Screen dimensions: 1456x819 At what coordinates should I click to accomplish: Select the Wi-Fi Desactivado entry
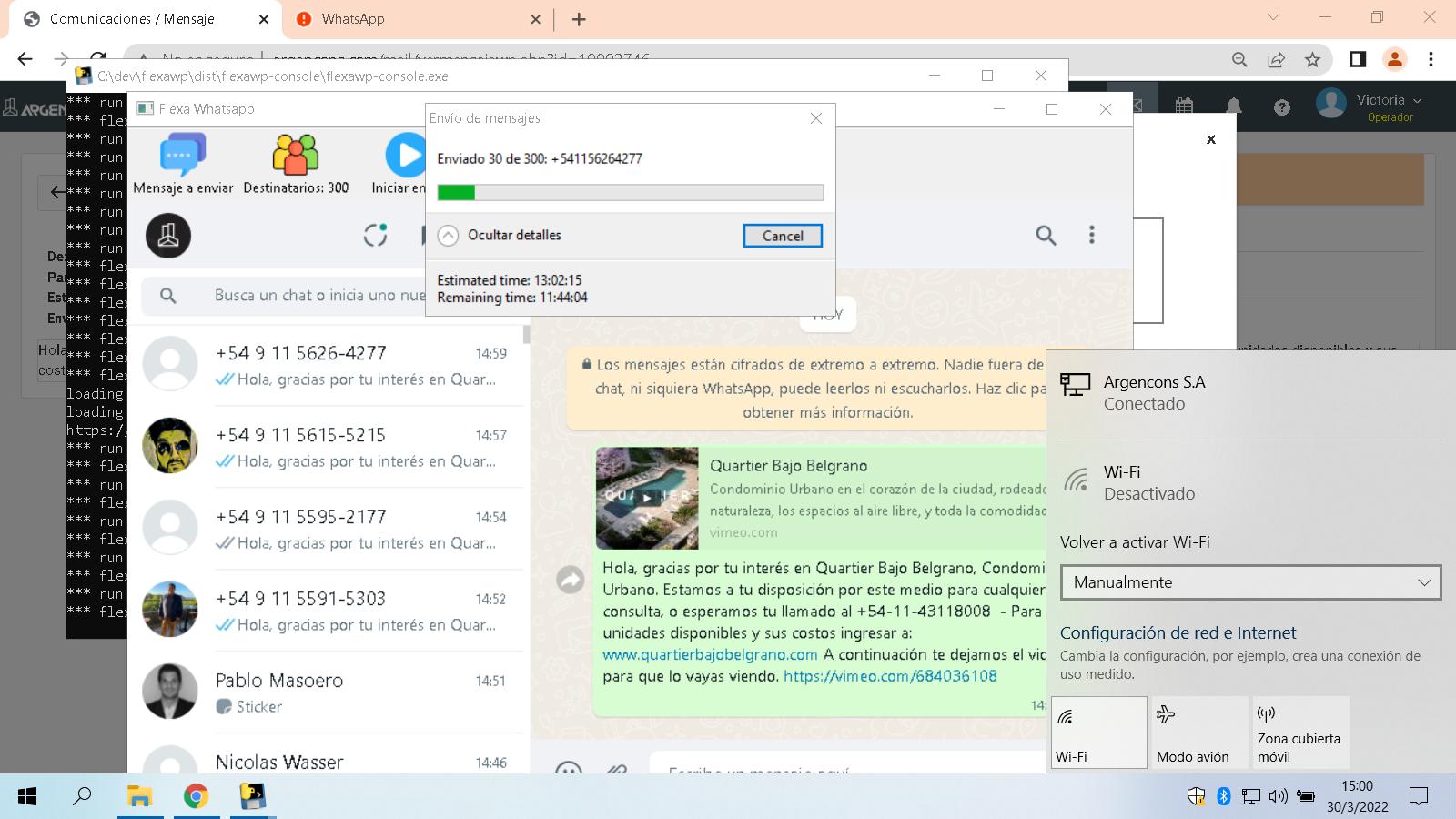click(x=1251, y=482)
